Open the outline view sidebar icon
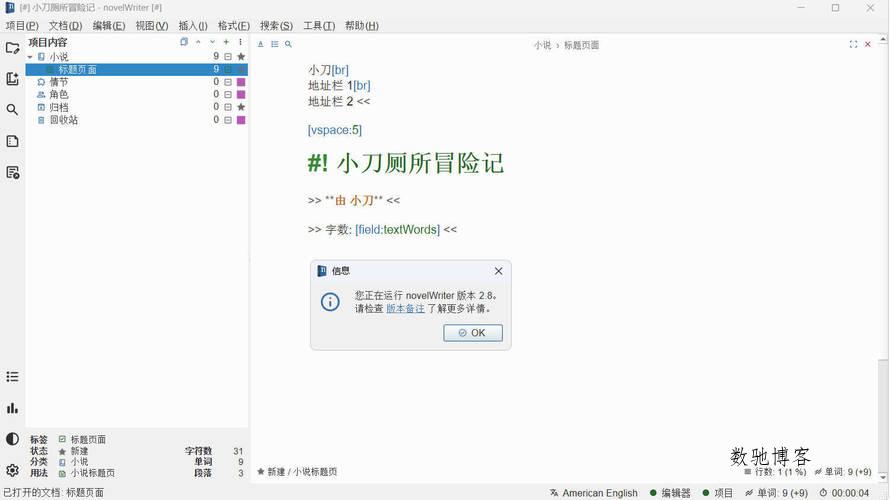The width and height of the screenshot is (890, 500). (x=12, y=141)
